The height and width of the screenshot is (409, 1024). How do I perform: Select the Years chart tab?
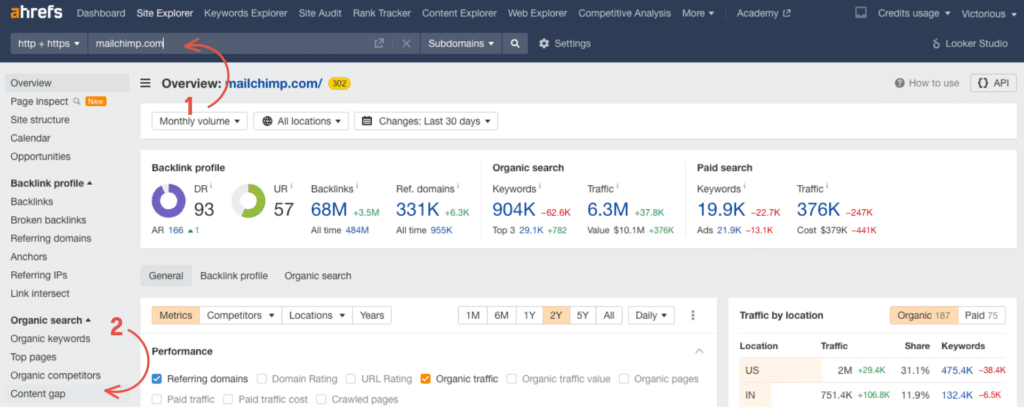[x=372, y=315]
